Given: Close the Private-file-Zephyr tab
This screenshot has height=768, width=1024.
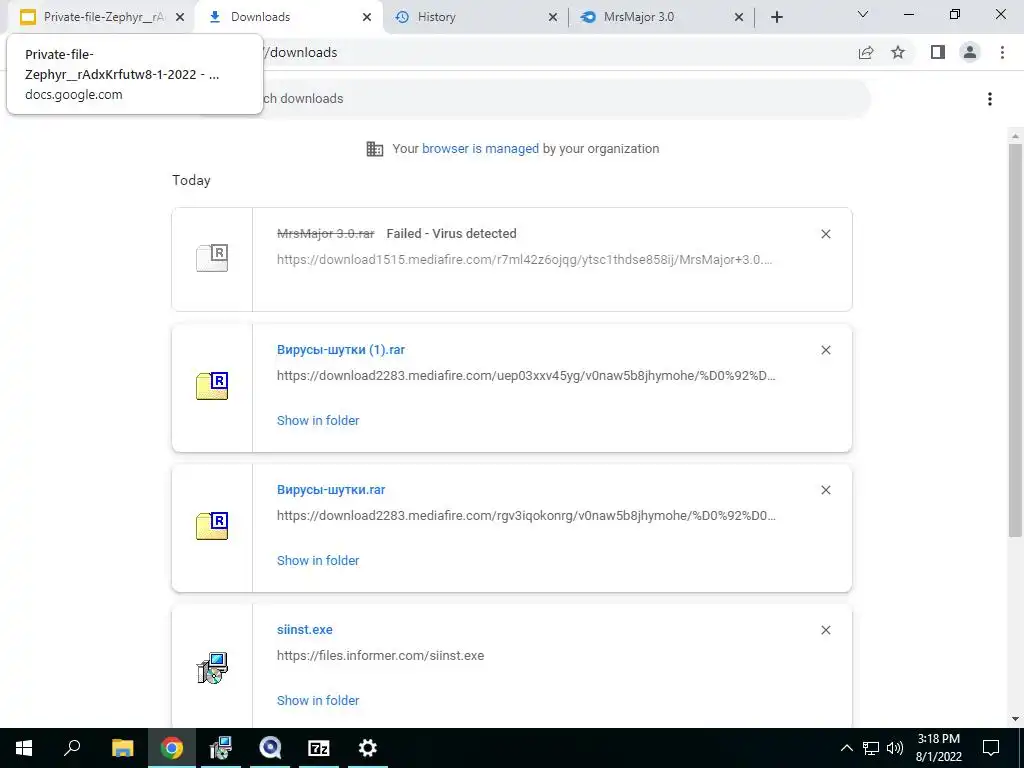Looking at the screenshot, I should (x=180, y=17).
